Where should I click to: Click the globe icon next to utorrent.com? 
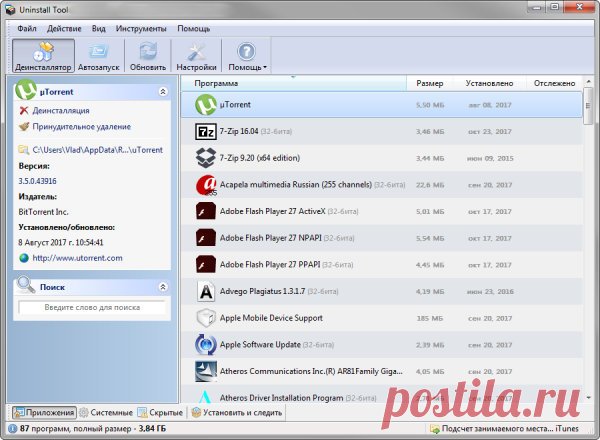click(x=24, y=258)
